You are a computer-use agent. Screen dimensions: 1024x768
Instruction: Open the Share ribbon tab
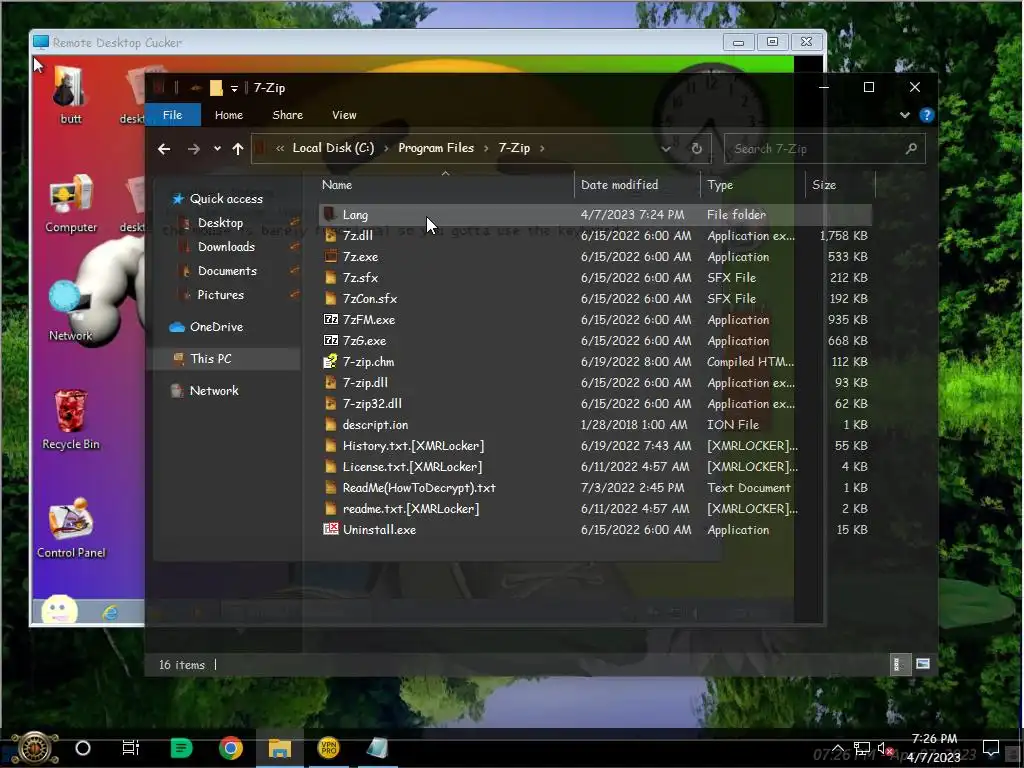pyautogui.click(x=287, y=115)
